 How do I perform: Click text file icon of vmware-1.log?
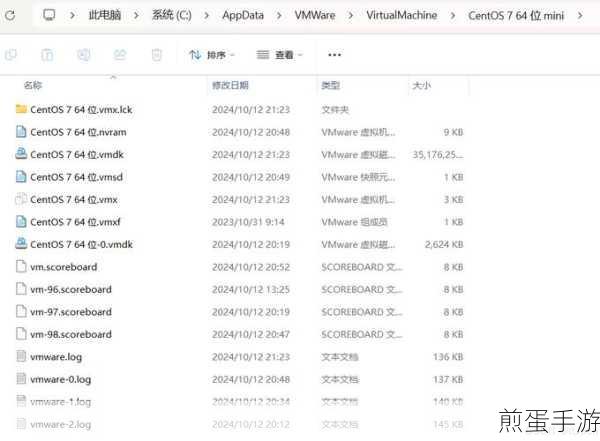21,401
